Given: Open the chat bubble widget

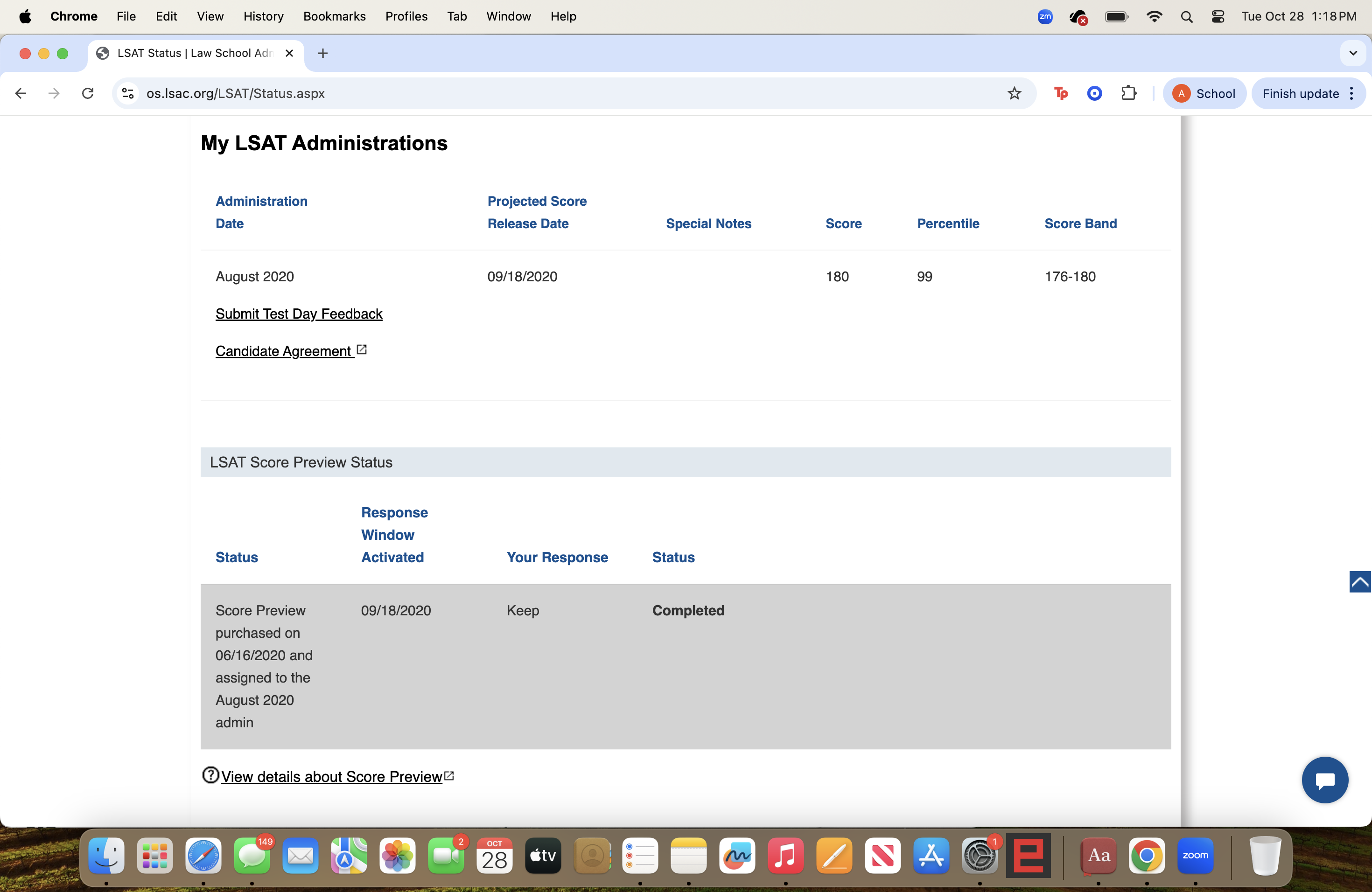Looking at the screenshot, I should tap(1324, 780).
